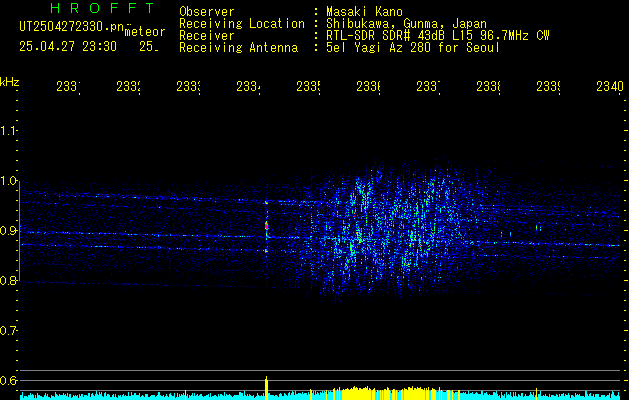The width and height of the screenshot is (629, 400).
Task: Select Shibukawa, Gunma, Japan location text
Action: [406, 24]
